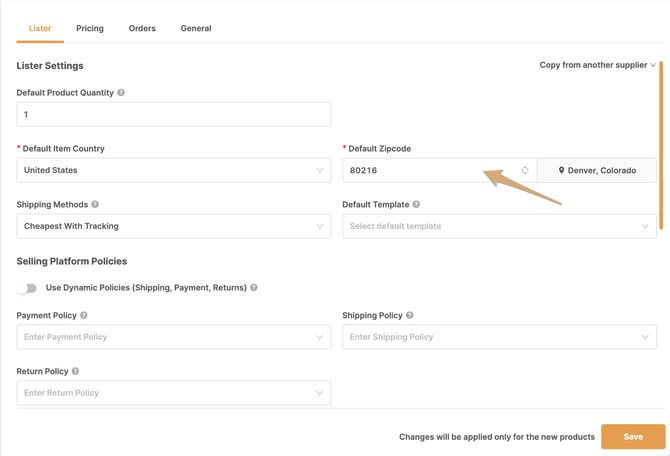Click help icon next to Payment Policy
This screenshot has height=456, width=670.
pyautogui.click(x=84, y=315)
